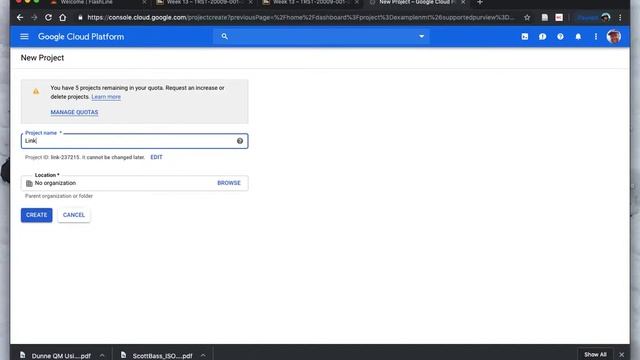Open the Learn more link

pyautogui.click(x=106, y=97)
